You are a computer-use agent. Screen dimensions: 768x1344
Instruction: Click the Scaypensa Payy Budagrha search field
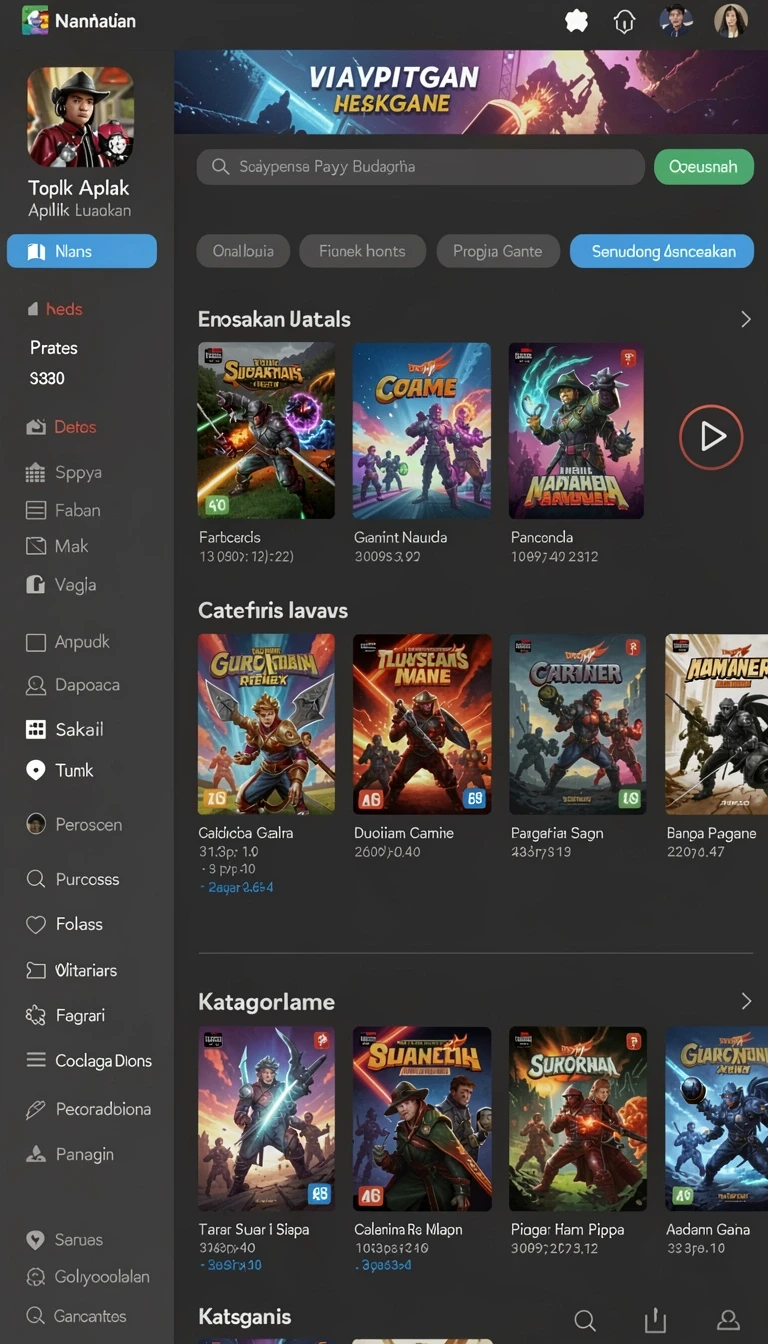pyautogui.click(x=421, y=167)
